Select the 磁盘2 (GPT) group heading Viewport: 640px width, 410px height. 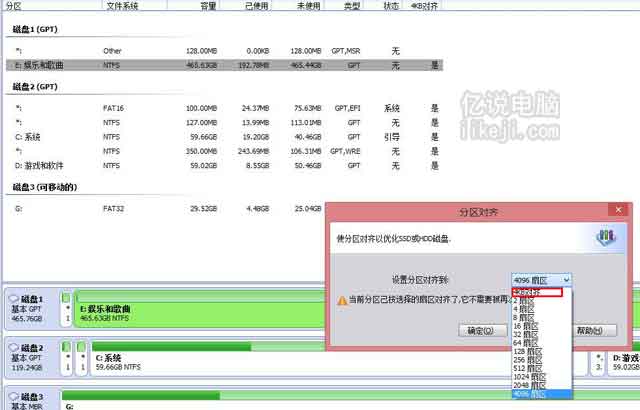tap(35, 86)
